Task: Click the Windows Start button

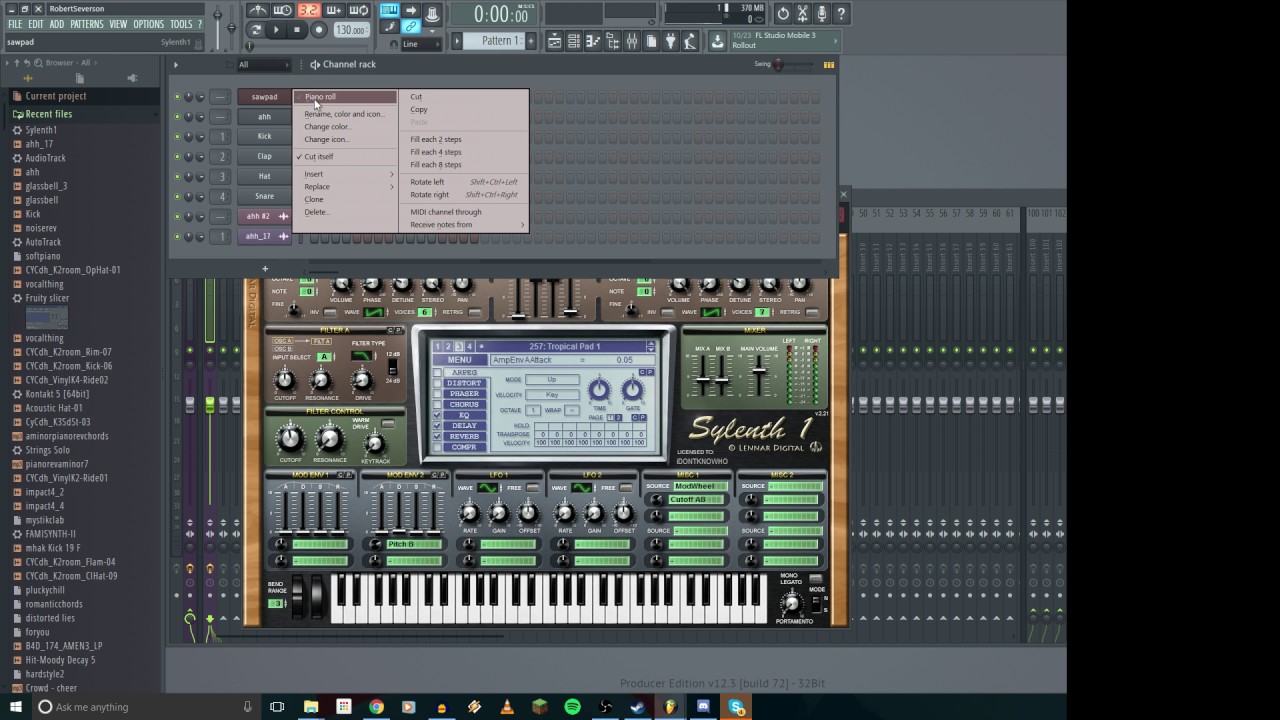Action: [16, 707]
